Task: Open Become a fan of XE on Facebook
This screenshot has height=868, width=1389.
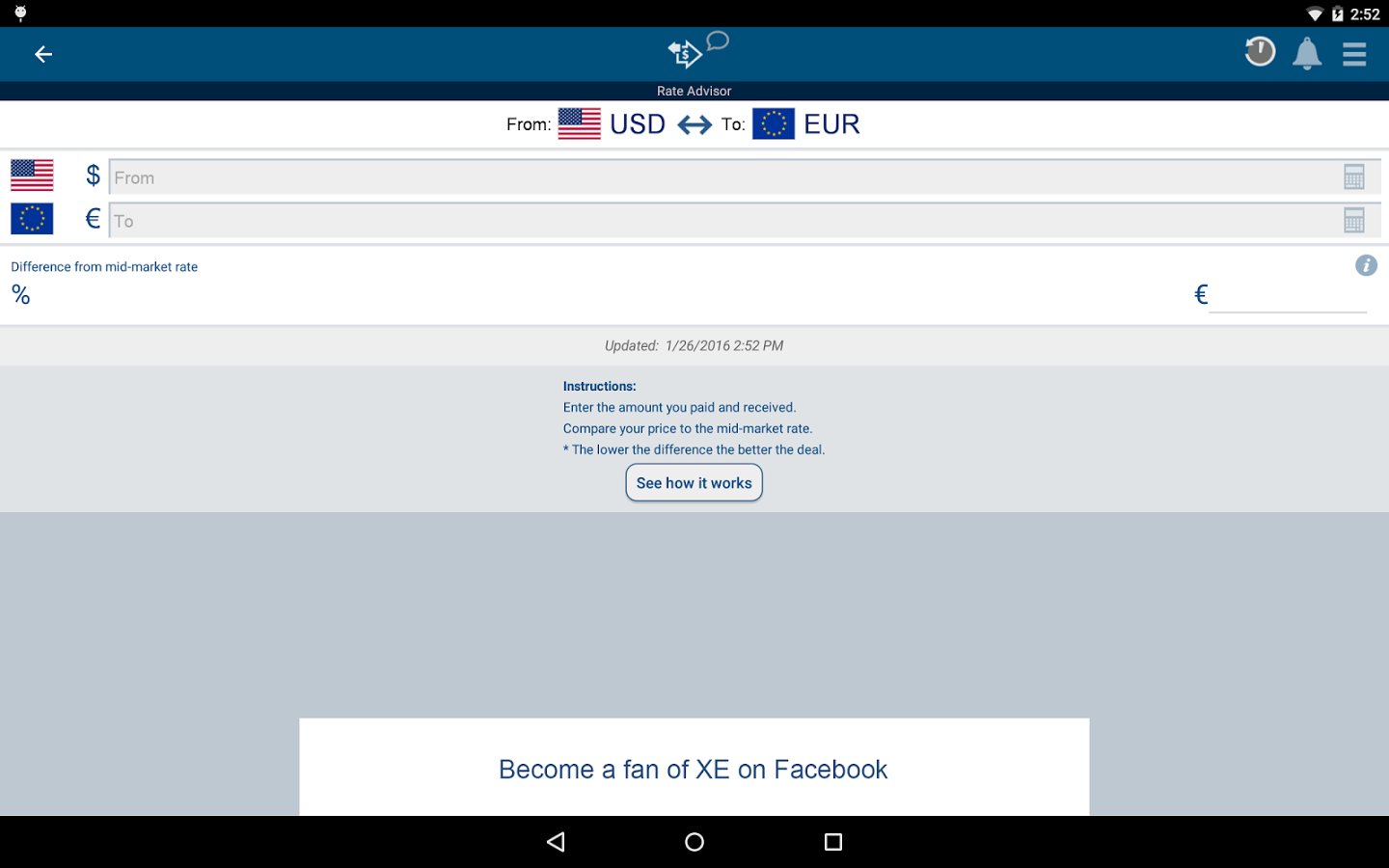Action: click(694, 769)
